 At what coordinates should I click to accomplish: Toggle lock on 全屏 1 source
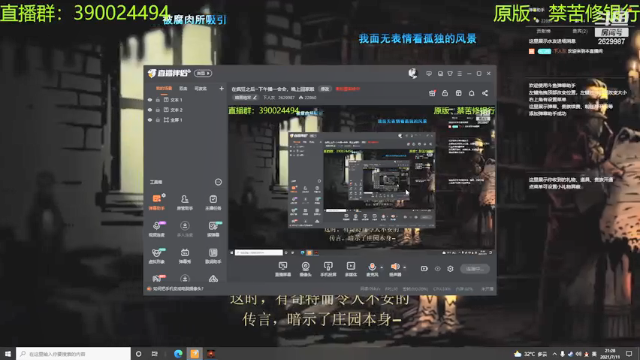click(158, 120)
